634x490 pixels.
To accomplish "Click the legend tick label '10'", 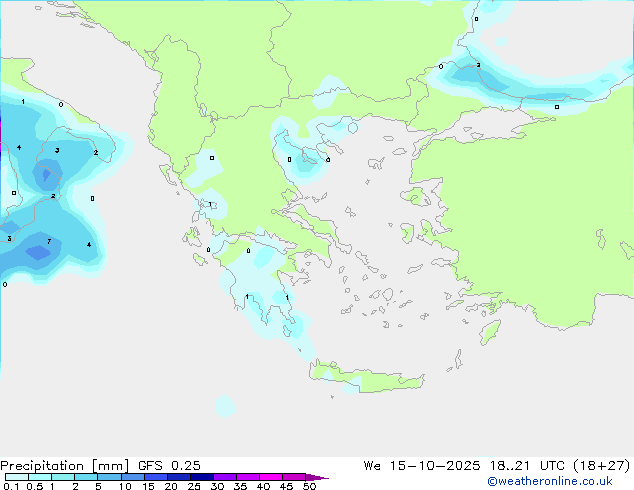I will [125, 486].
